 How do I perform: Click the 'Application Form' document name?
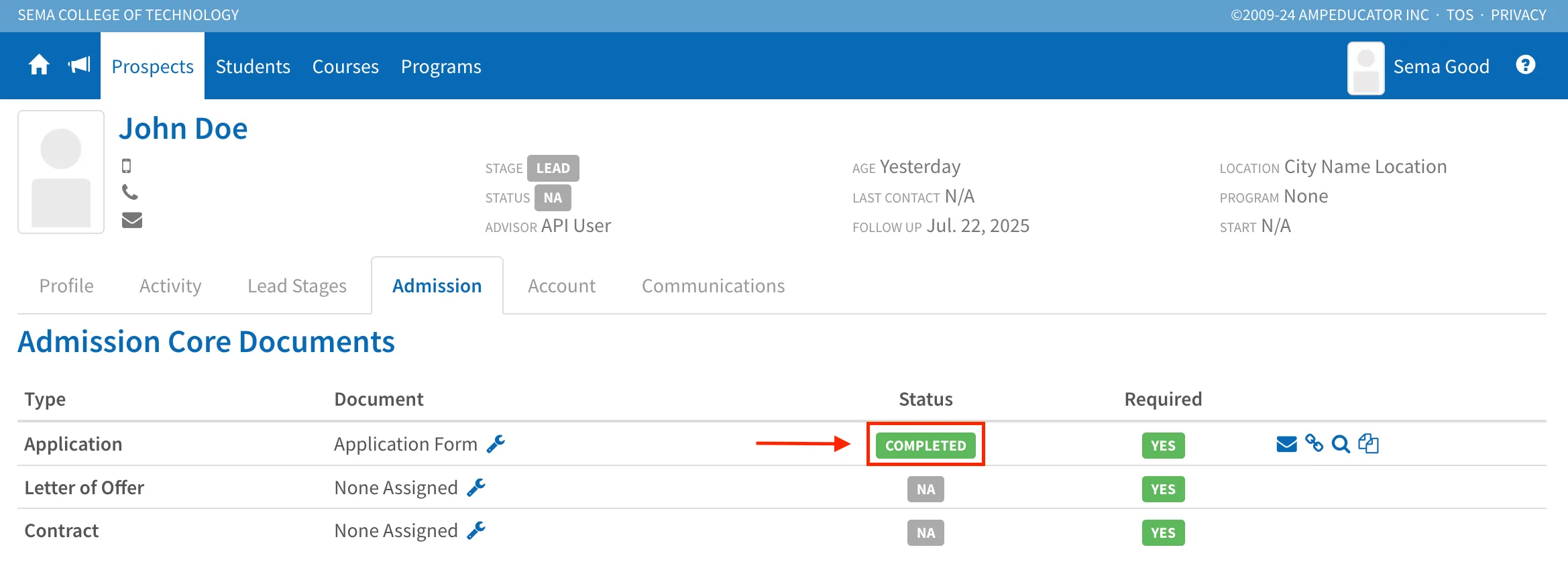406,444
